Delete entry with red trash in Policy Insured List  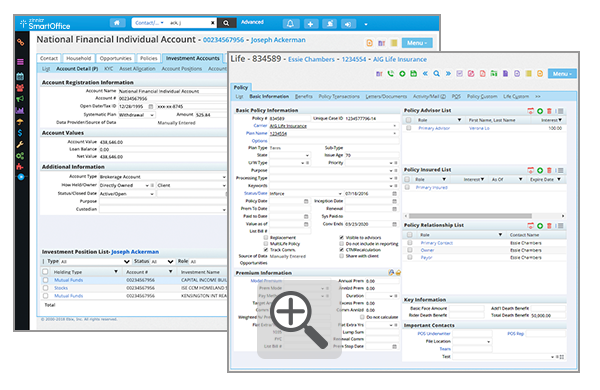(549, 170)
